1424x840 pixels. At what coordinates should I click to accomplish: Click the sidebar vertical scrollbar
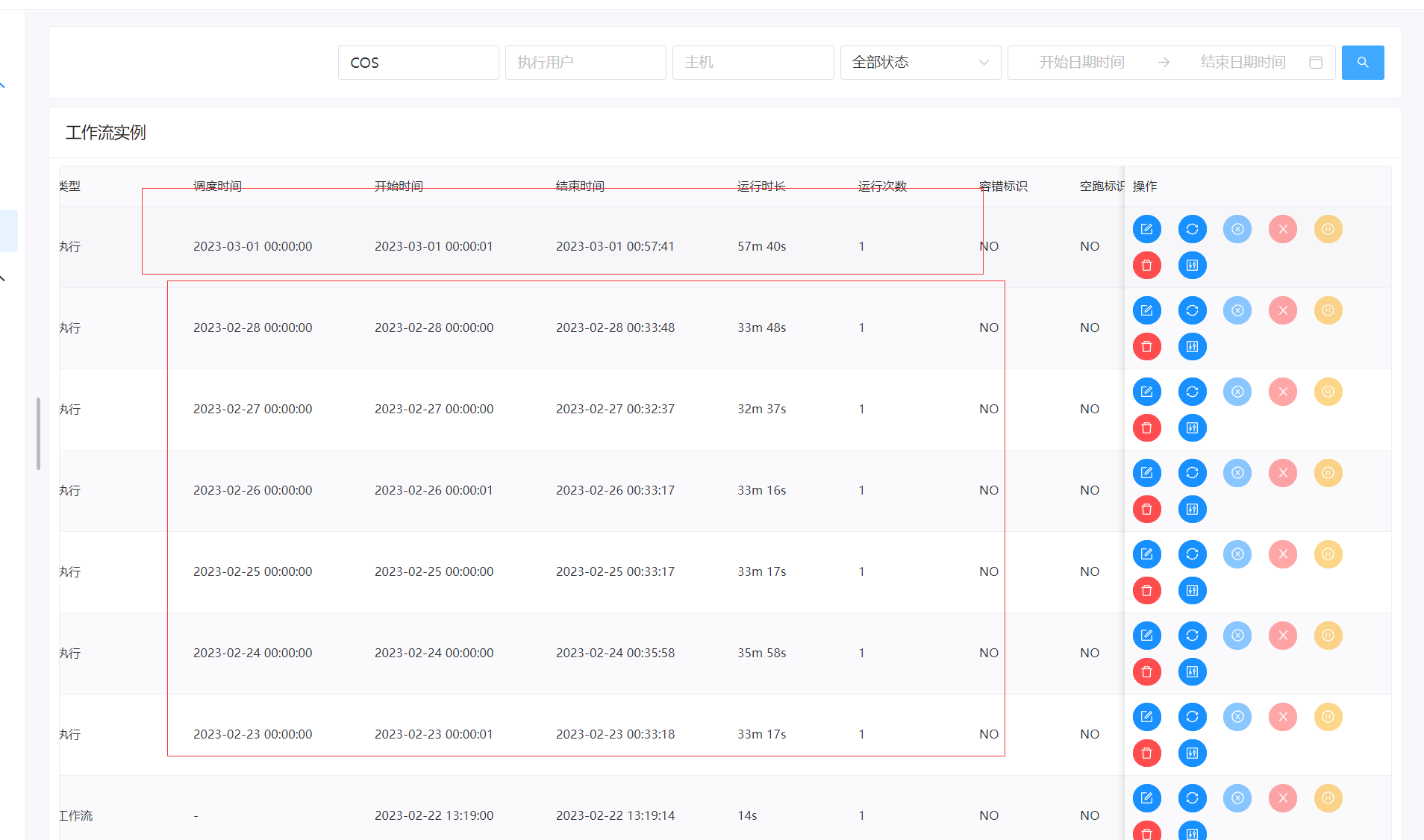tap(38, 433)
